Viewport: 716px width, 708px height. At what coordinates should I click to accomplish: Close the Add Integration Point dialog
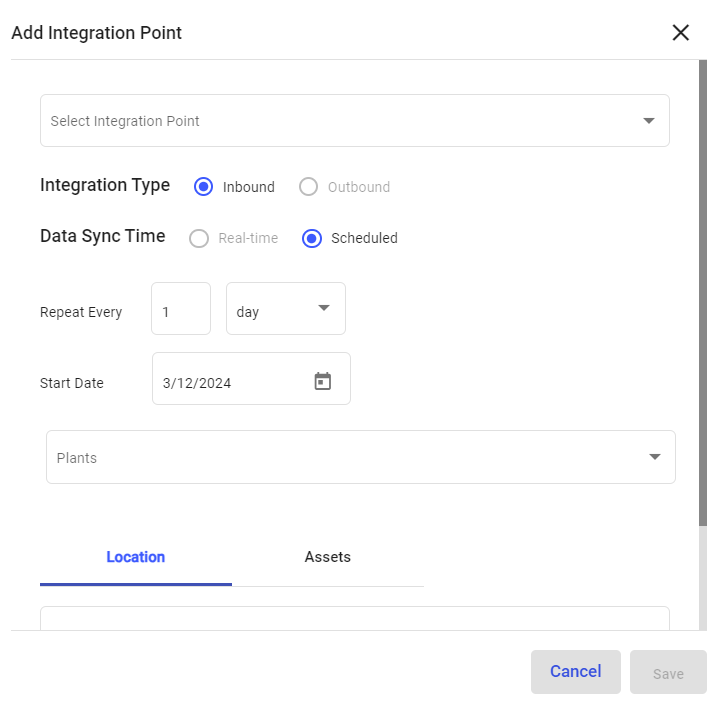tap(681, 33)
